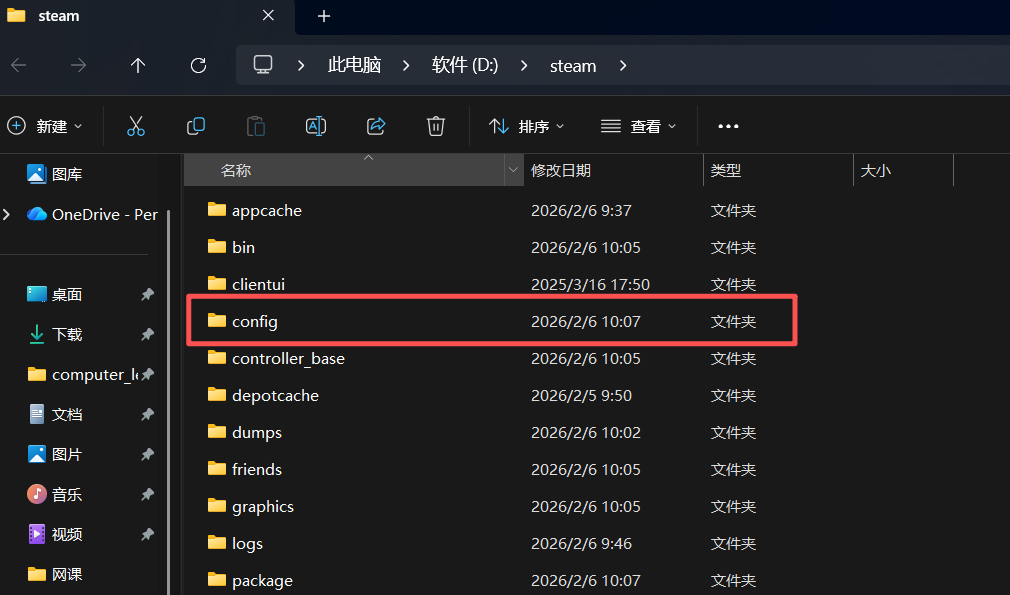
Task: Select the clientui folder
Action: tap(246, 284)
